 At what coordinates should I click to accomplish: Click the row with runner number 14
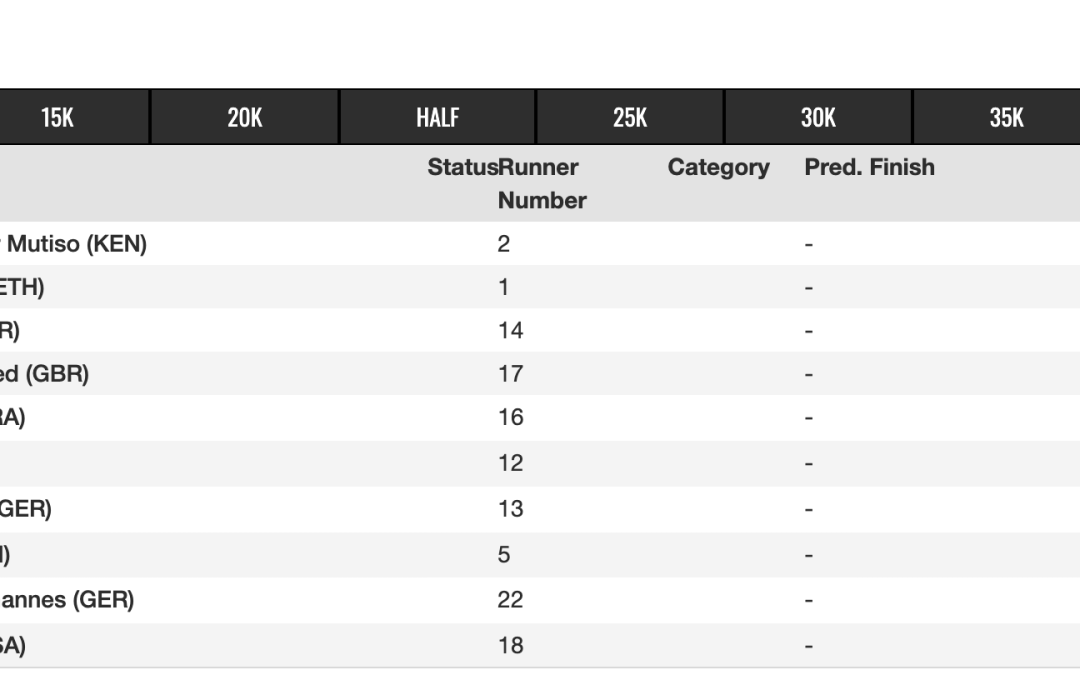pyautogui.click(x=510, y=331)
